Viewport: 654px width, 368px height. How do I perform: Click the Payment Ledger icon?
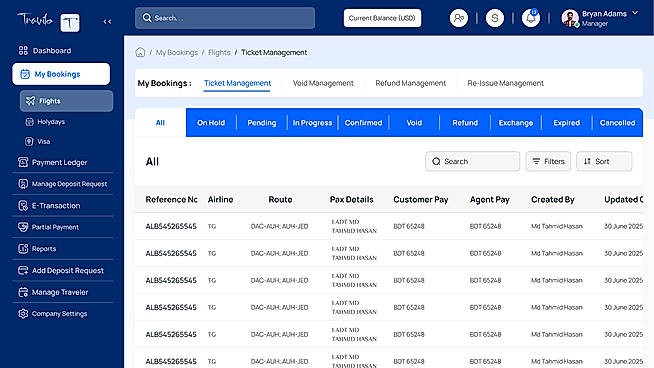tap(23, 162)
